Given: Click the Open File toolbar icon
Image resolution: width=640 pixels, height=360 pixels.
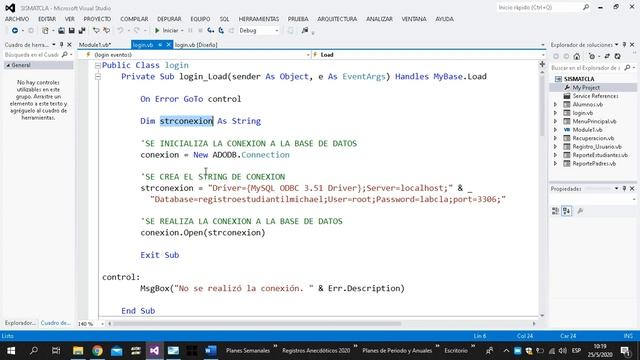Looking at the screenshot, I should [x=61, y=31].
